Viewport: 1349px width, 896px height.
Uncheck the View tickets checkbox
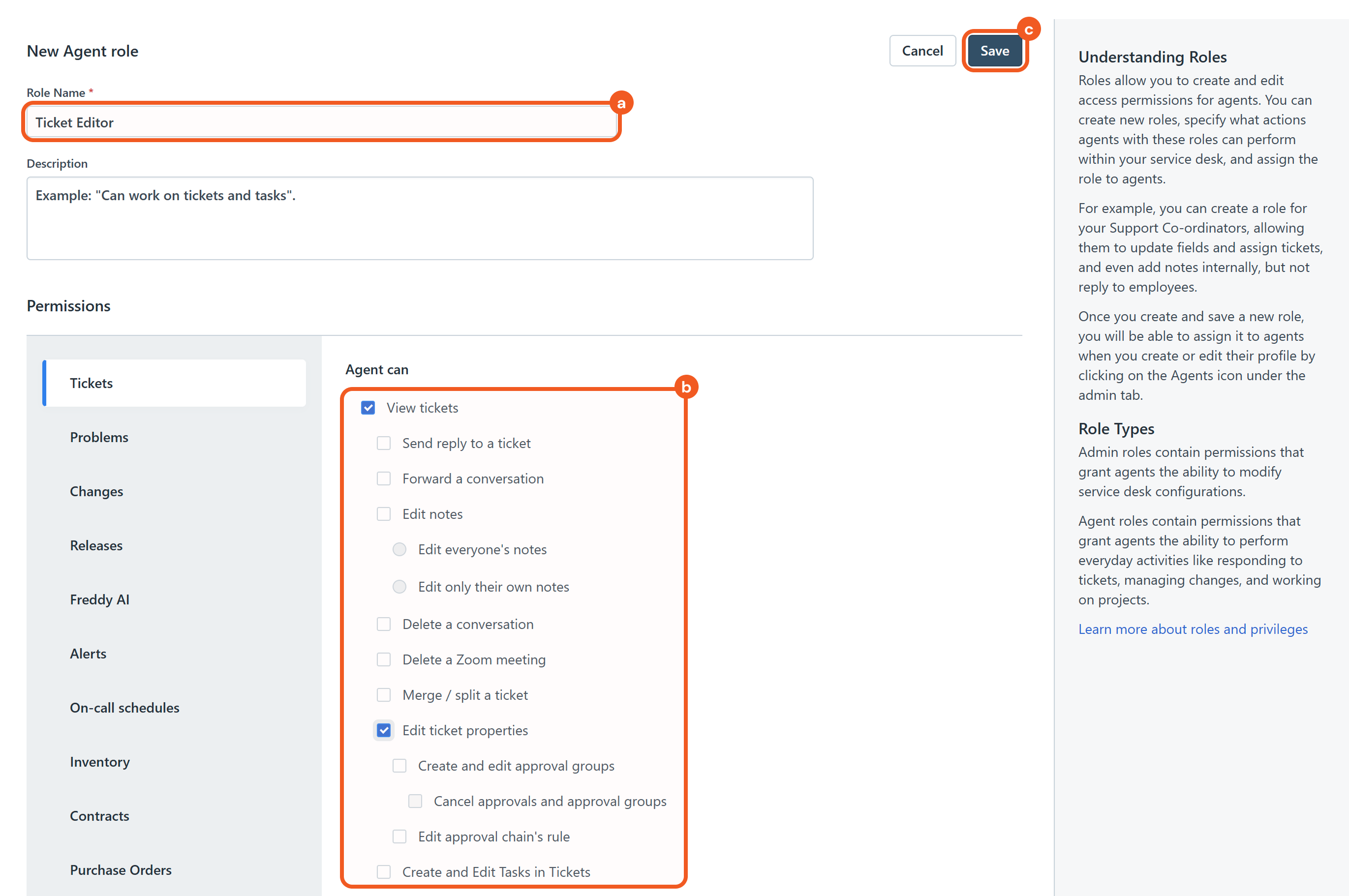tap(368, 408)
